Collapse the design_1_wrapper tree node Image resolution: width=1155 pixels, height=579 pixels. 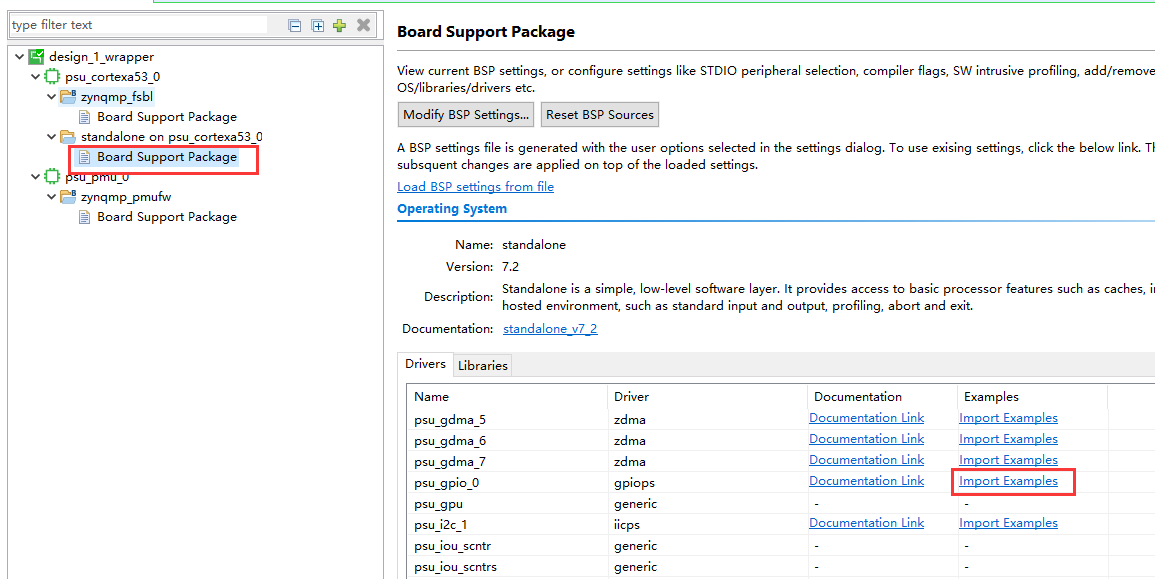tap(20, 57)
